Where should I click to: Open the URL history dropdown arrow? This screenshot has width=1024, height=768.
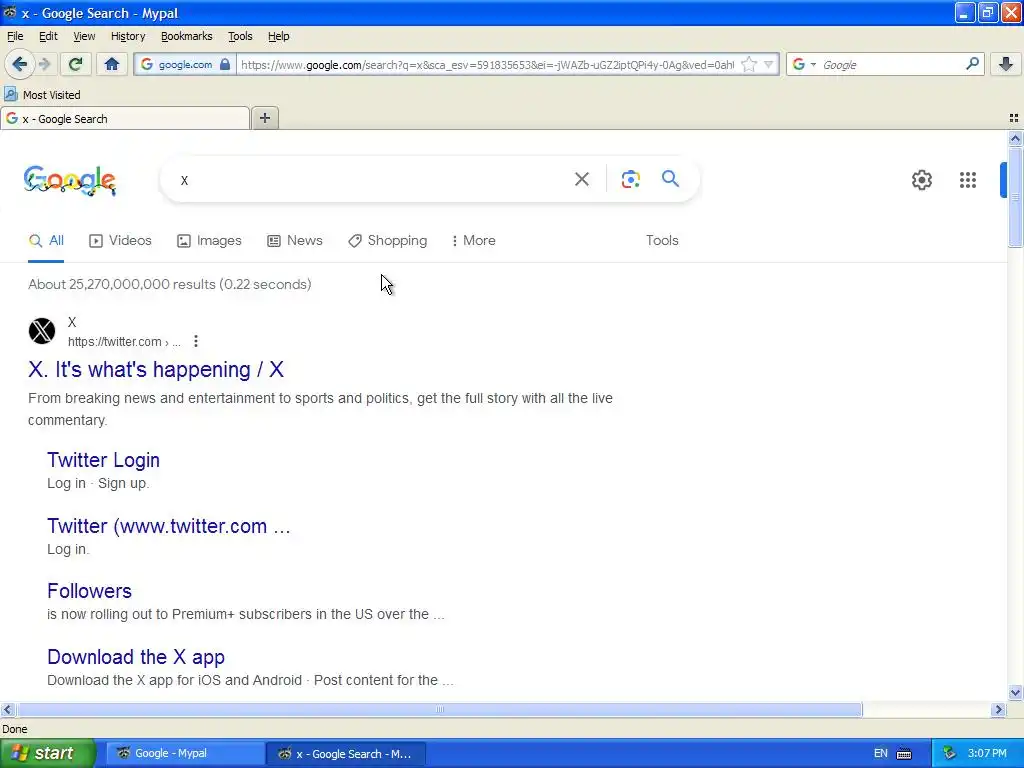(769, 65)
